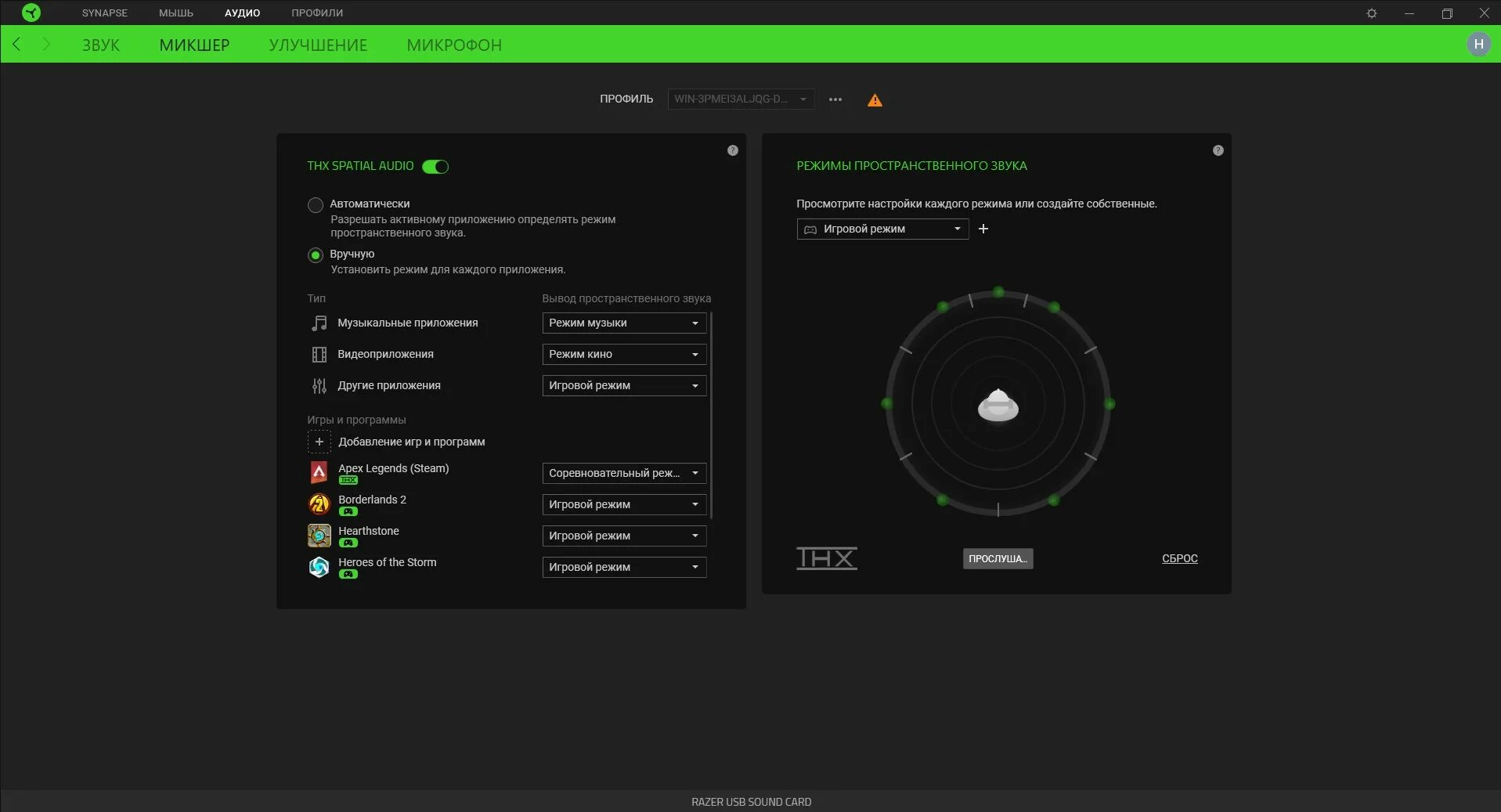The image size is (1501, 812).
Task: Click the sliders icon for other apps
Action: tap(319, 386)
